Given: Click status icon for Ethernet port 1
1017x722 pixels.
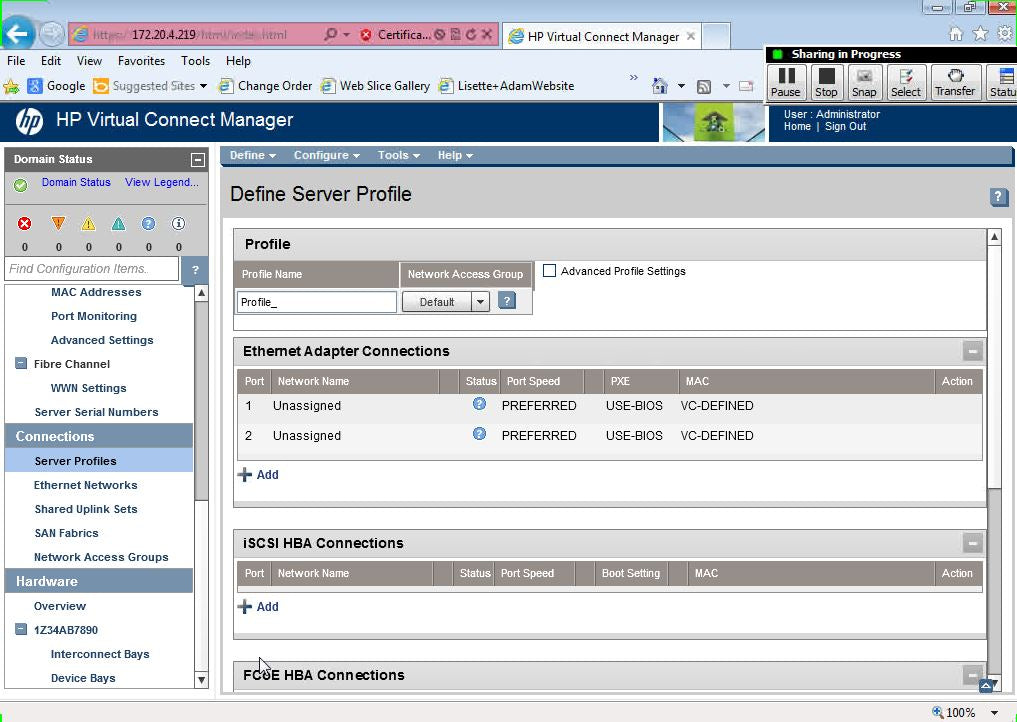Looking at the screenshot, I should 479,403.
